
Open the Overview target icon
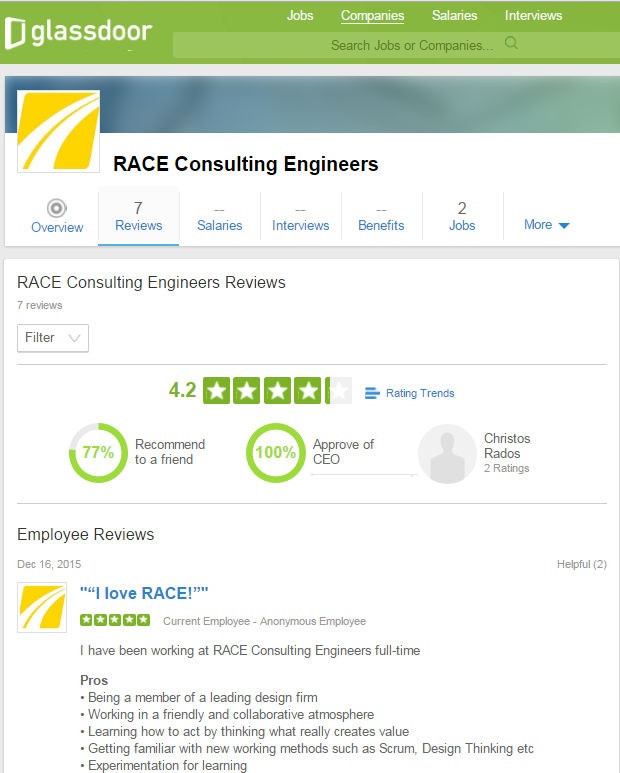(57, 208)
